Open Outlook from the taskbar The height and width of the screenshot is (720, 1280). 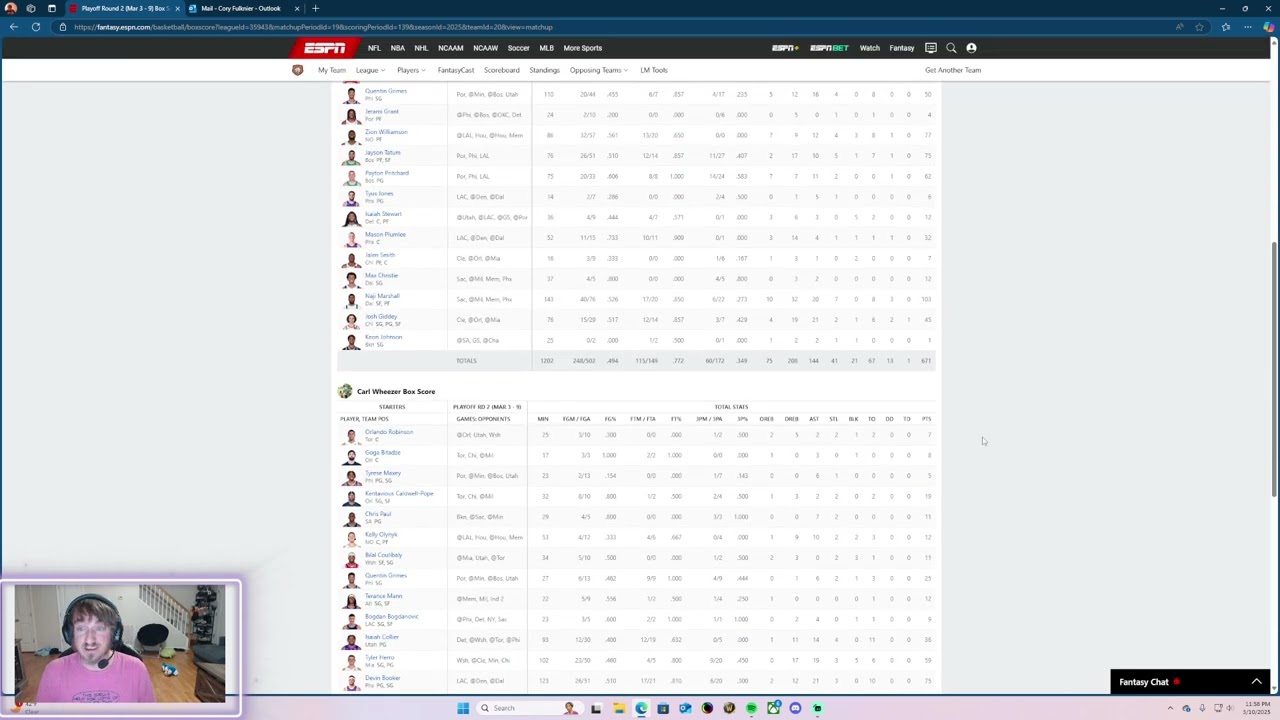pos(685,708)
